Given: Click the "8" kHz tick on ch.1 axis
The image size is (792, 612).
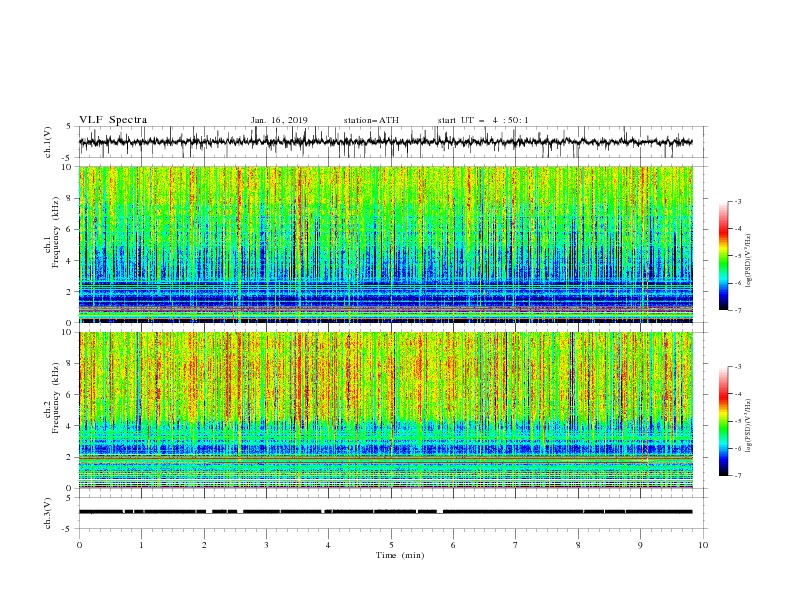Looking at the screenshot, I should pos(69,198).
